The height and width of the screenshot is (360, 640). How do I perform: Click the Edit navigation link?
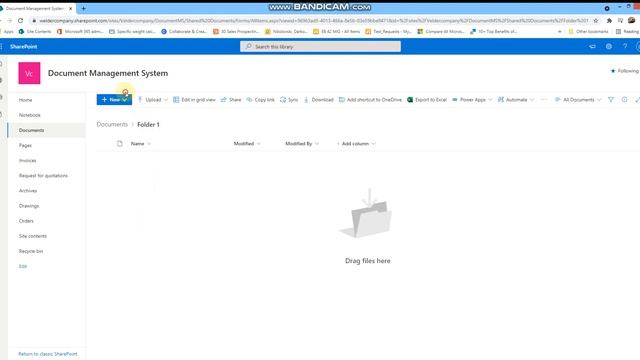click(x=22, y=266)
